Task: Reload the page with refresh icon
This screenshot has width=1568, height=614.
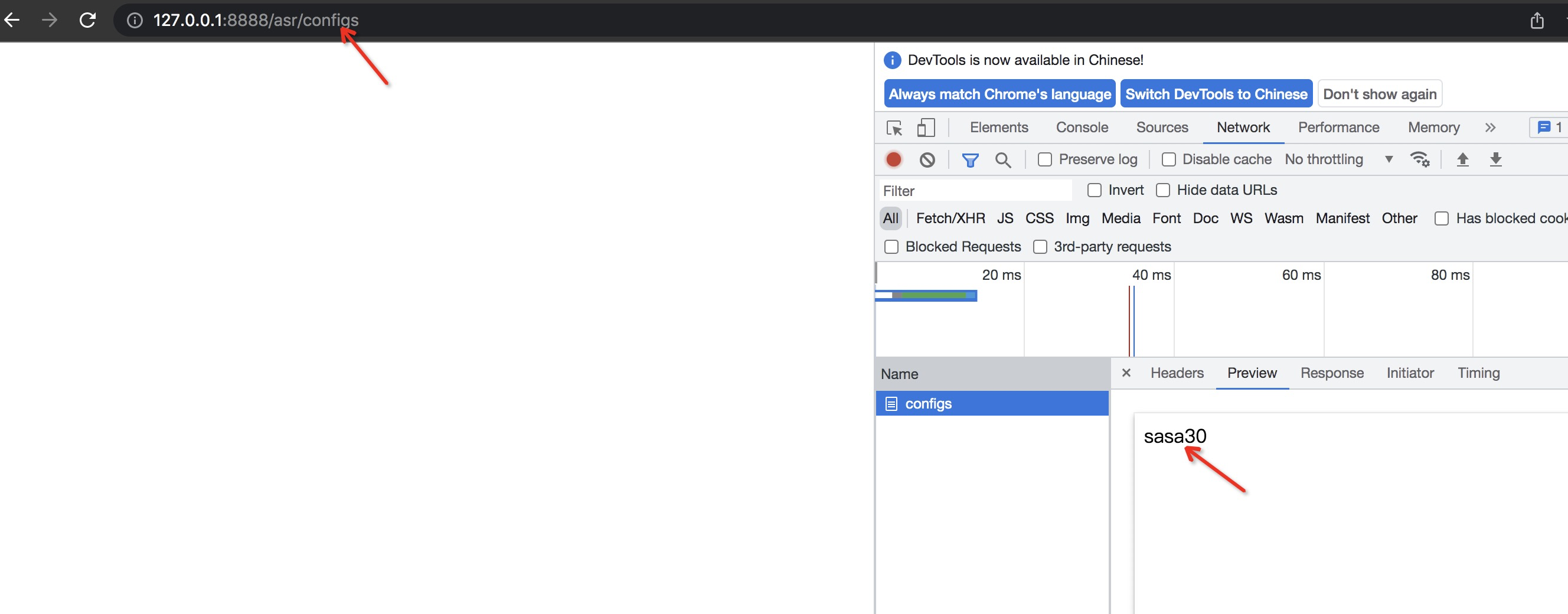Action: click(87, 20)
